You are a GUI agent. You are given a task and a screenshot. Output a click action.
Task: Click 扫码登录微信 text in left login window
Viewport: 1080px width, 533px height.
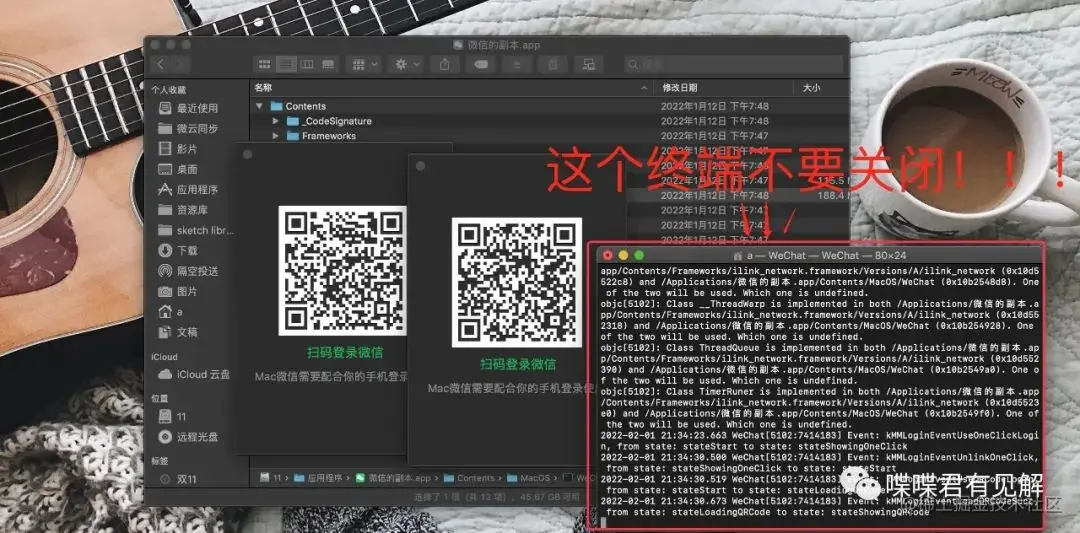pos(344,353)
